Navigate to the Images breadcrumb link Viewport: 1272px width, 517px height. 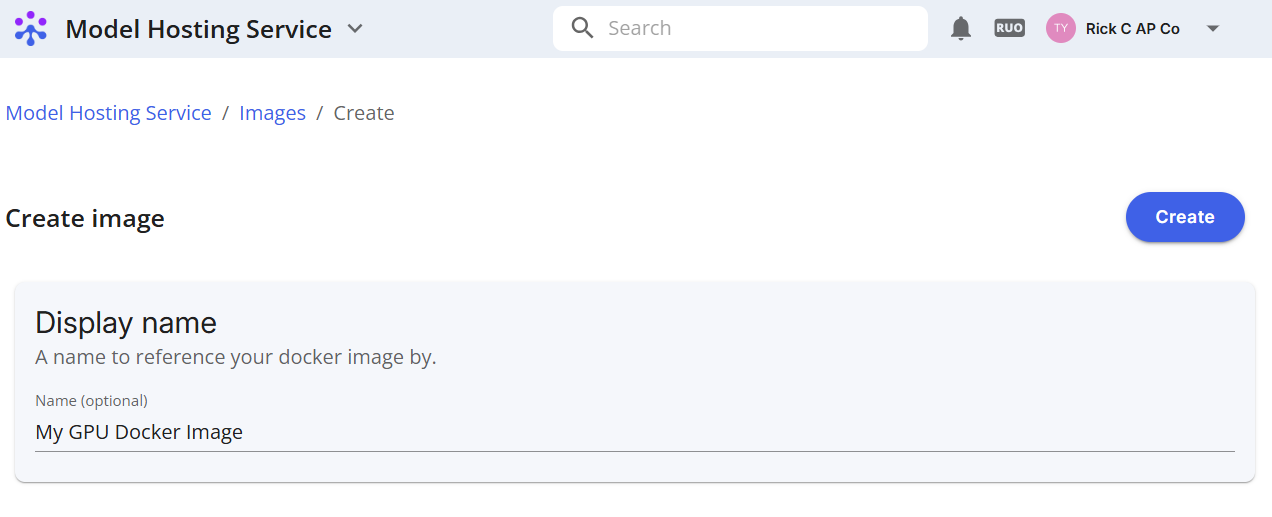pyautogui.click(x=272, y=113)
